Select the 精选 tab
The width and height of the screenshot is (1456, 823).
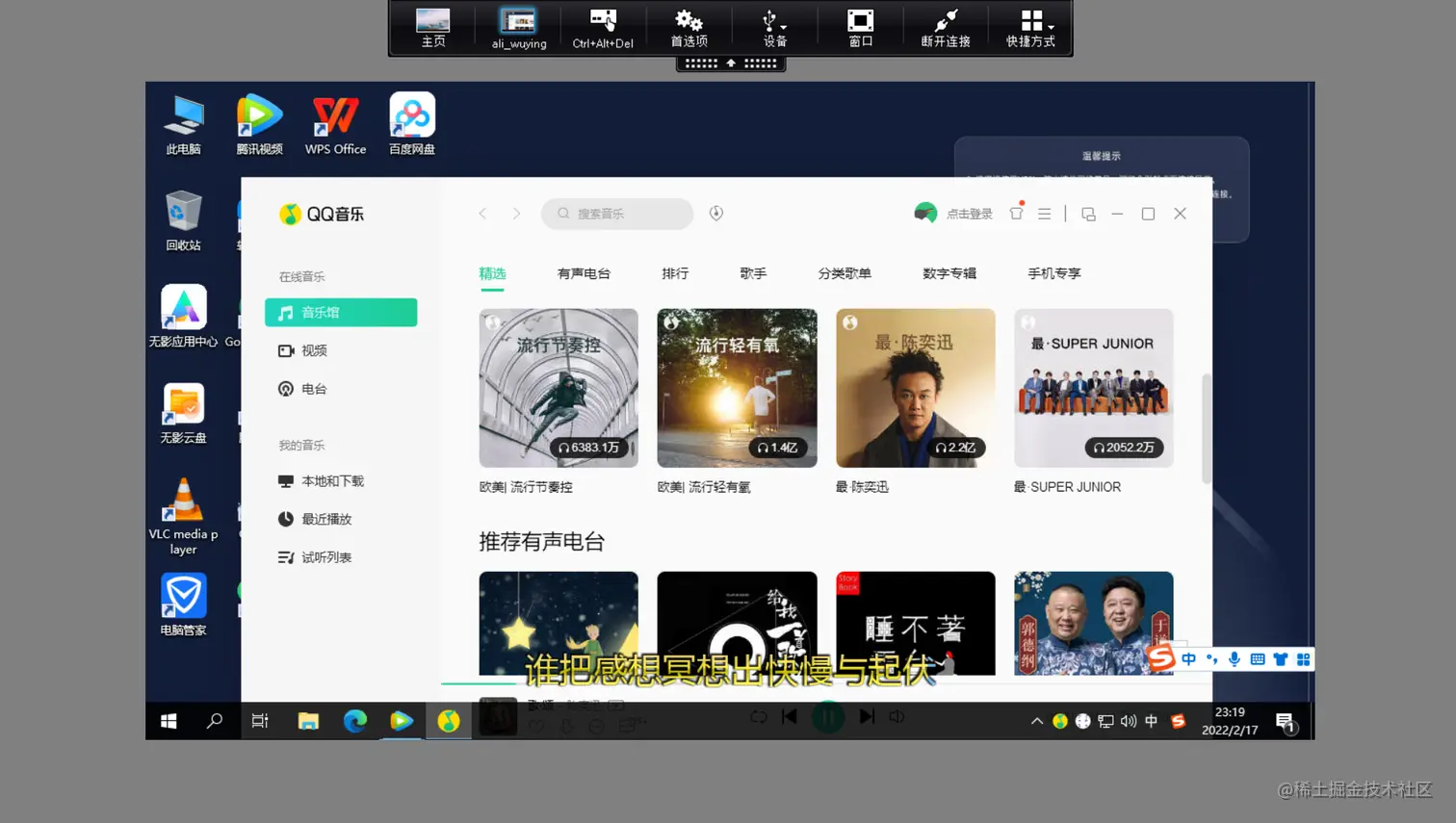[492, 273]
